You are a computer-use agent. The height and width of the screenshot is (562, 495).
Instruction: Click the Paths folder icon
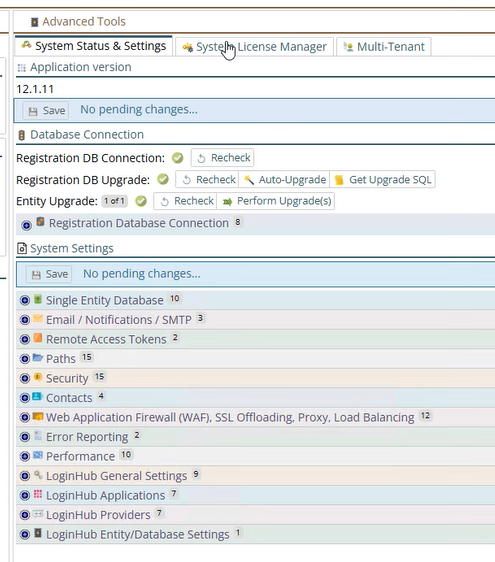pyautogui.click(x=38, y=357)
